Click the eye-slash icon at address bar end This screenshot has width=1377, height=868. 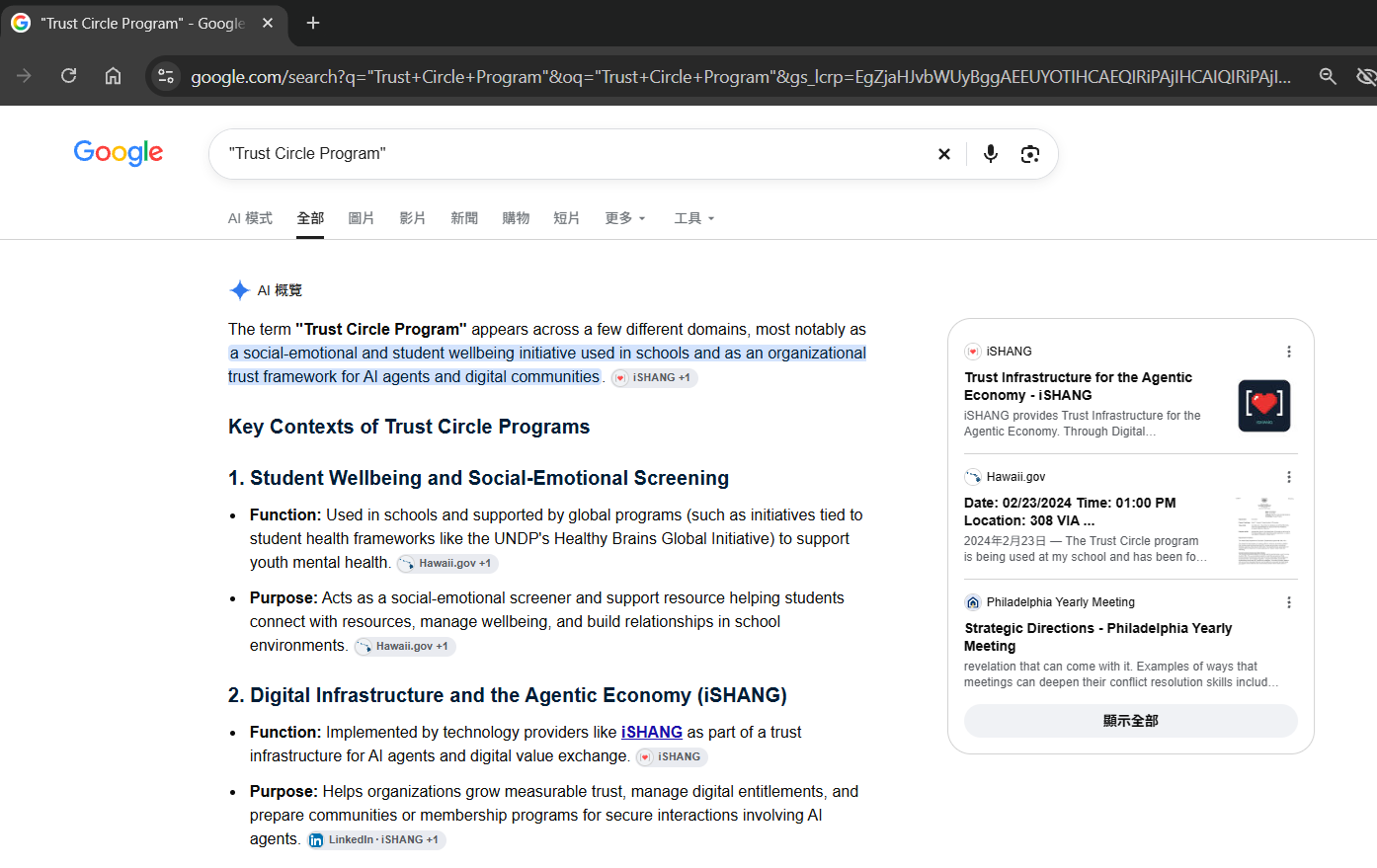pos(1366,76)
